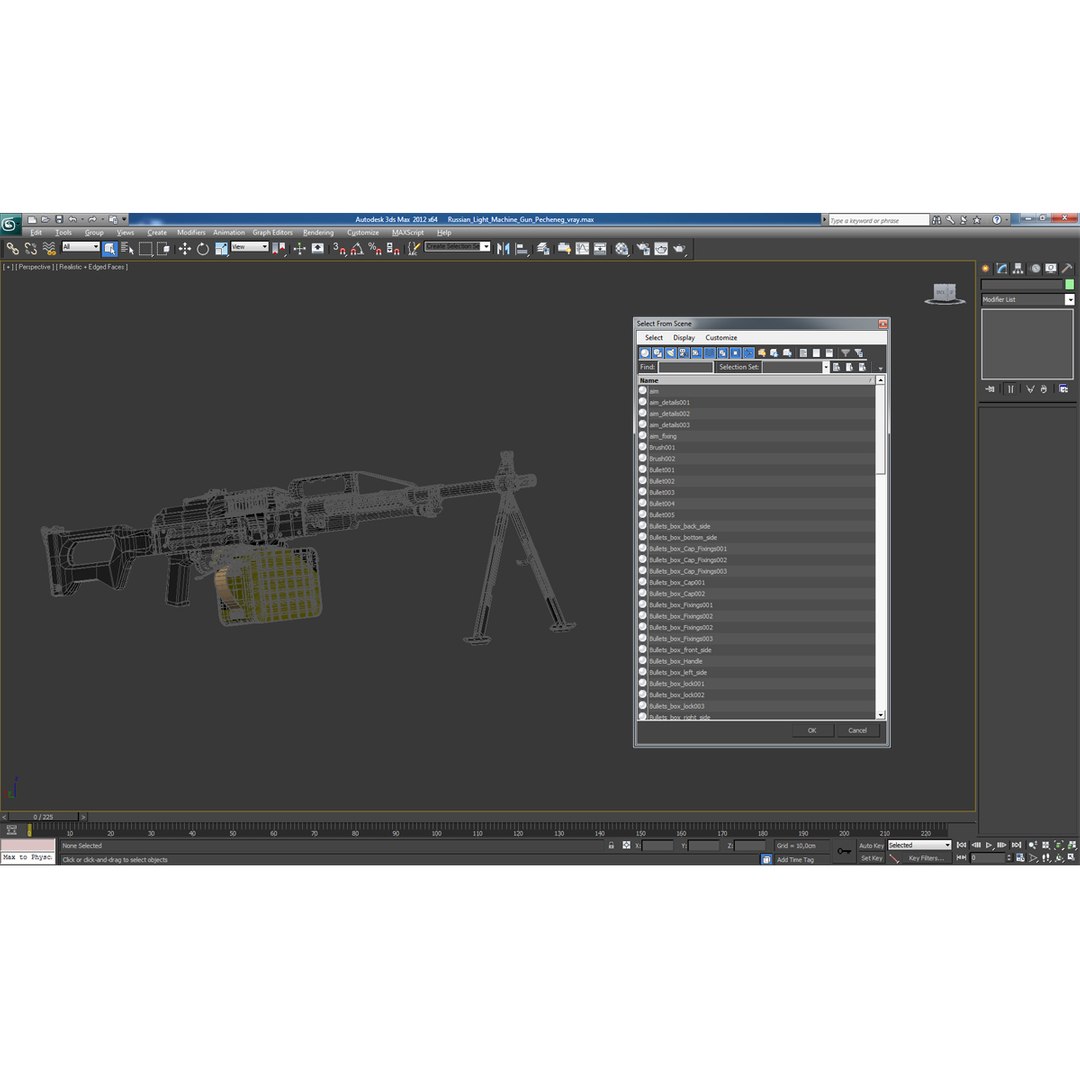
Task: Click OK in Select From Scene
Action: tap(812, 731)
